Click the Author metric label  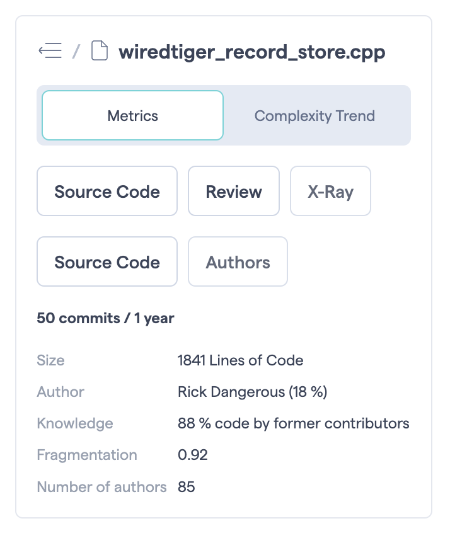60,392
